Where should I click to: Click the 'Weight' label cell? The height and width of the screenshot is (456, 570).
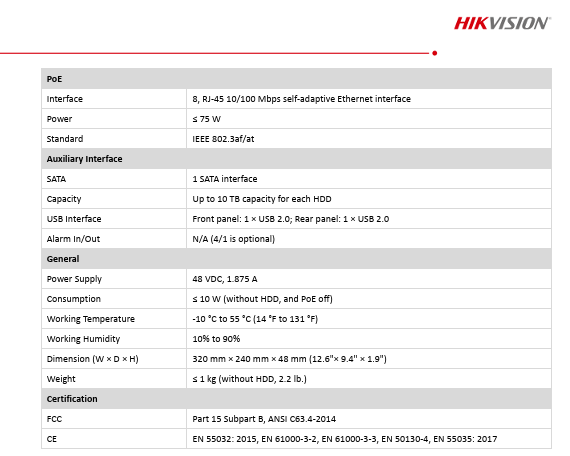click(x=114, y=379)
